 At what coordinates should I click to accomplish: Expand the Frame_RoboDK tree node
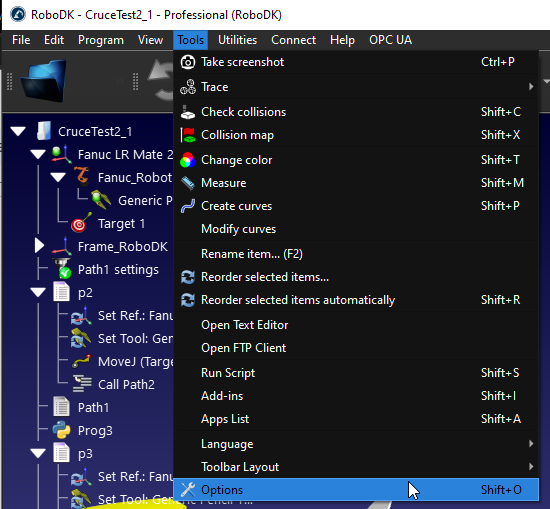tap(39, 246)
